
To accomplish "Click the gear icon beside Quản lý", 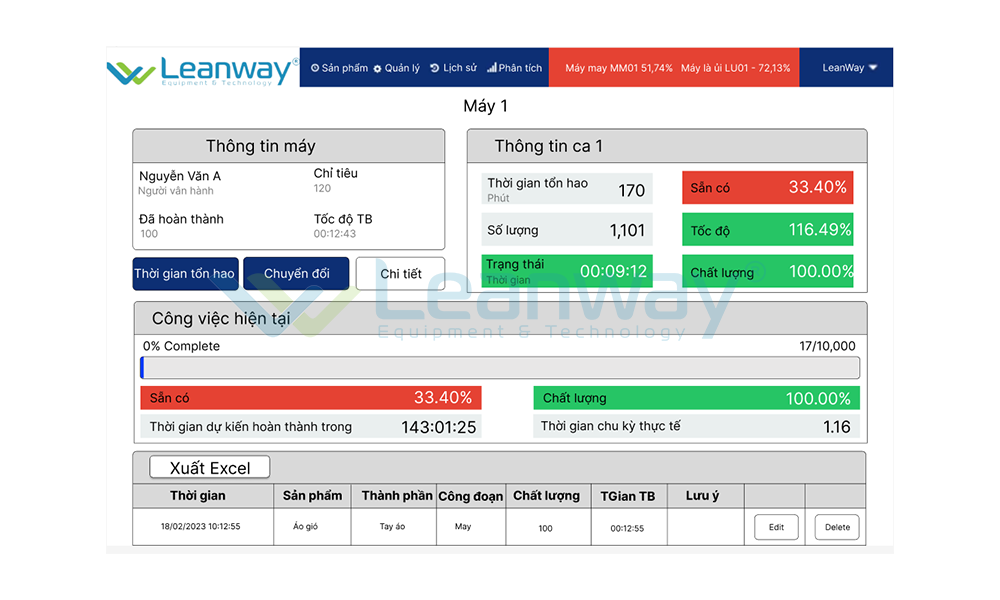I will click(378, 69).
